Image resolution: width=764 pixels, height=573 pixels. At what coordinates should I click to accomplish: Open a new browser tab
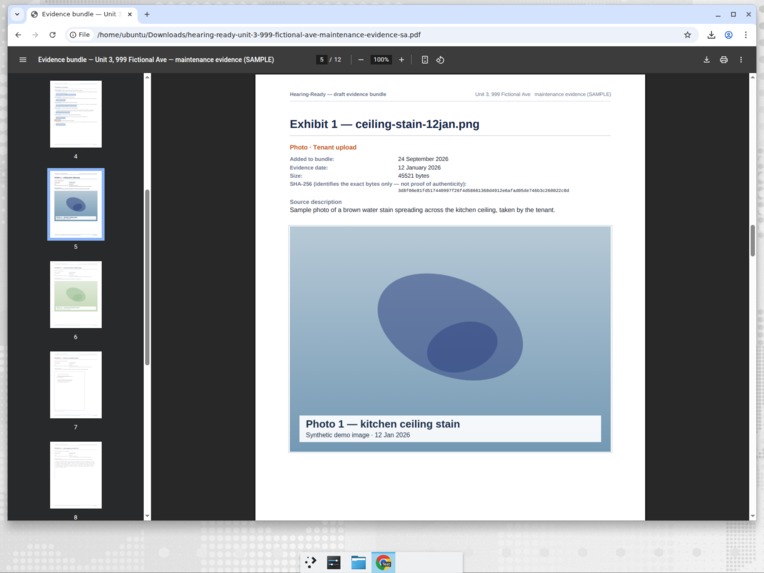point(147,14)
